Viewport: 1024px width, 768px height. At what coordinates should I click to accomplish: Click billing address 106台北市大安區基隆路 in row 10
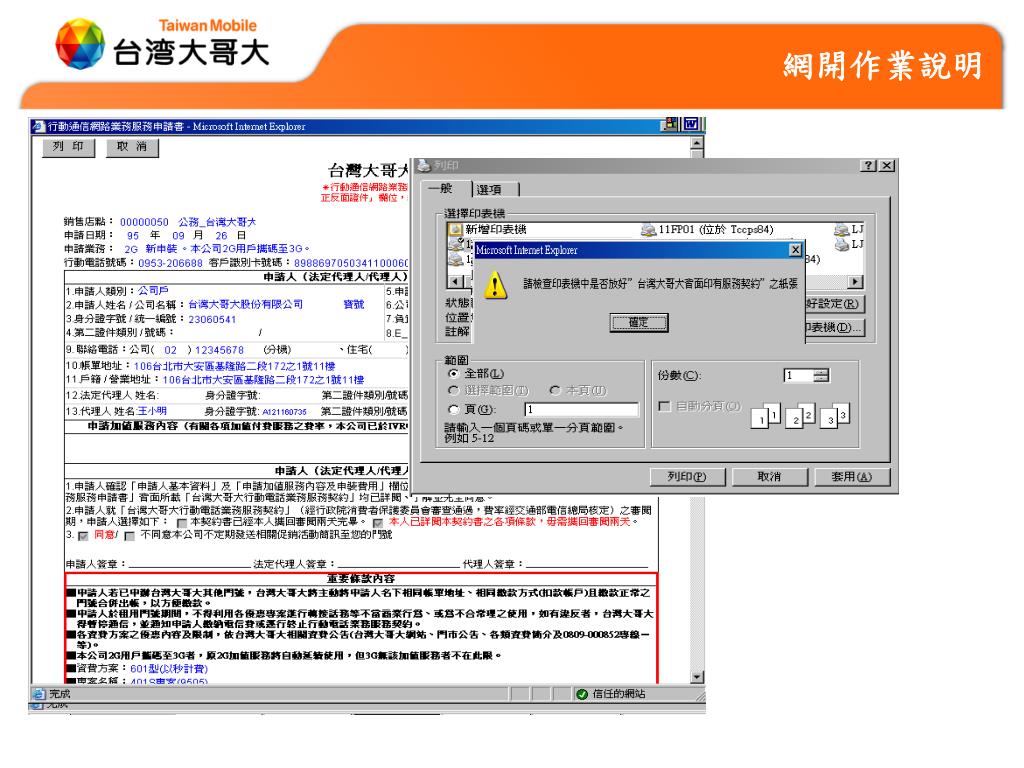(x=234, y=366)
